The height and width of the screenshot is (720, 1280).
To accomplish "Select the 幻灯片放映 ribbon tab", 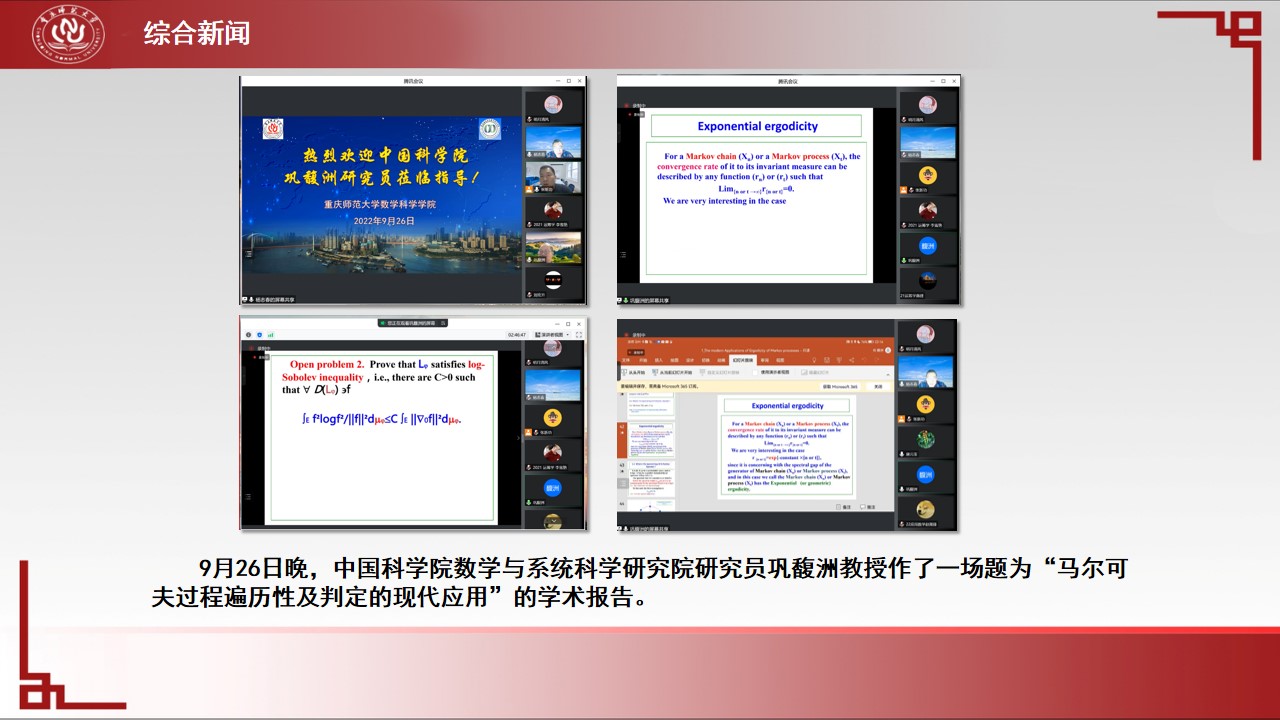I will click(741, 360).
